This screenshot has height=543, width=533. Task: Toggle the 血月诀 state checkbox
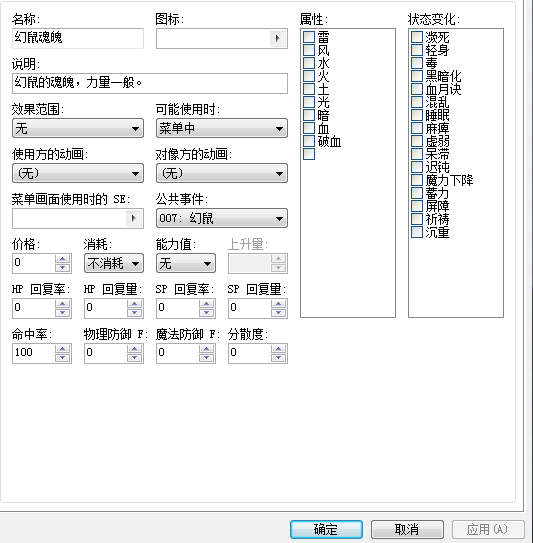(417, 89)
